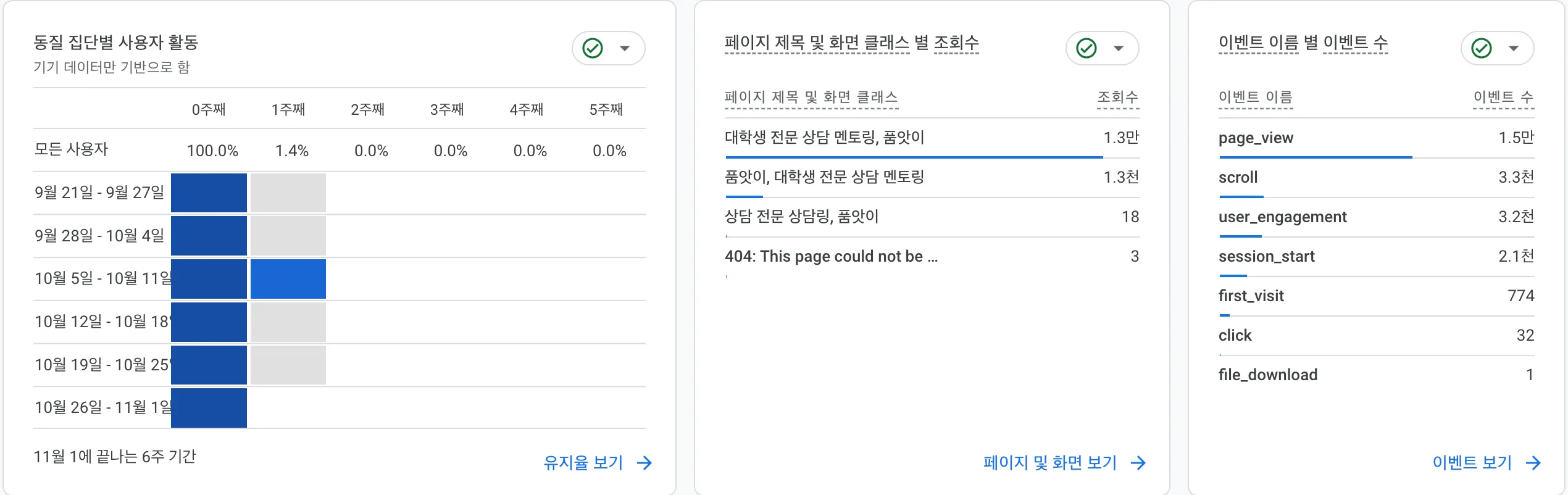
Task: Click the green check icon on 이벤트 이름 별 이벤트 수 card
Action: [1482, 48]
